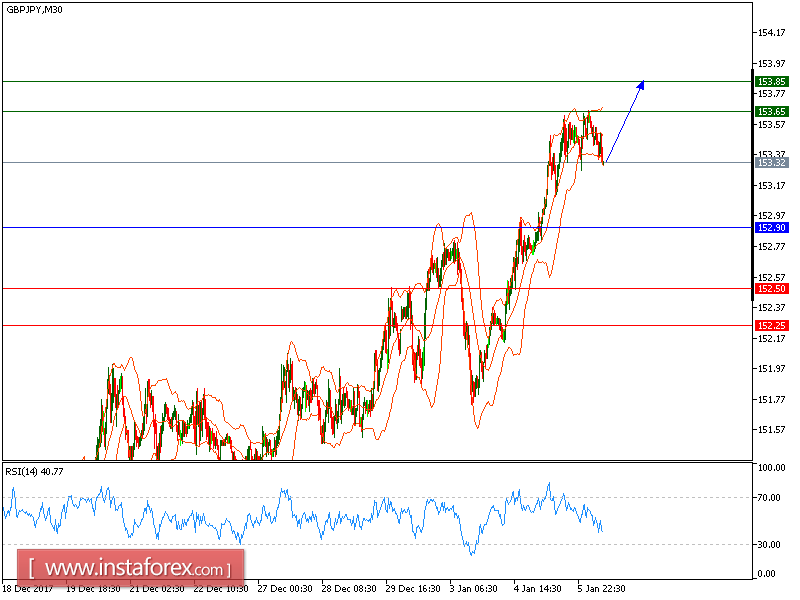Image resolution: width=800 pixels, height=600 pixels.
Task: Click the blue 152.90 price label
Action: pyautogui.click(x=770, y=229)
